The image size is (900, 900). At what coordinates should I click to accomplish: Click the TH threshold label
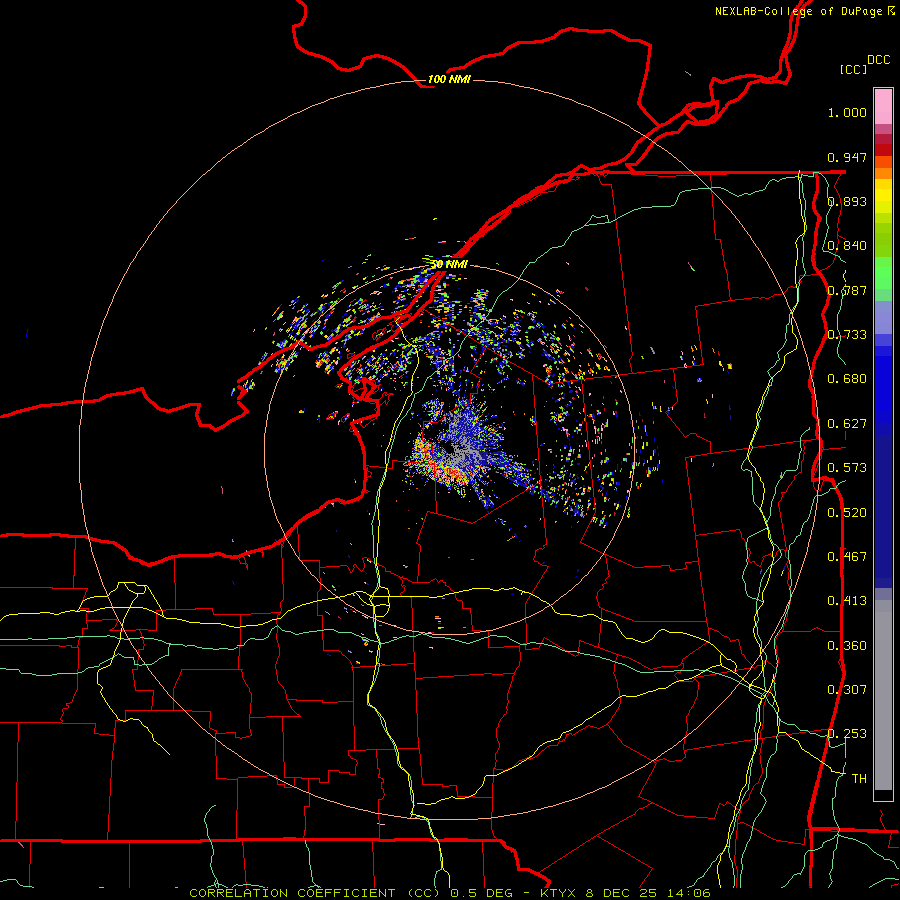[x=859, y=779]
